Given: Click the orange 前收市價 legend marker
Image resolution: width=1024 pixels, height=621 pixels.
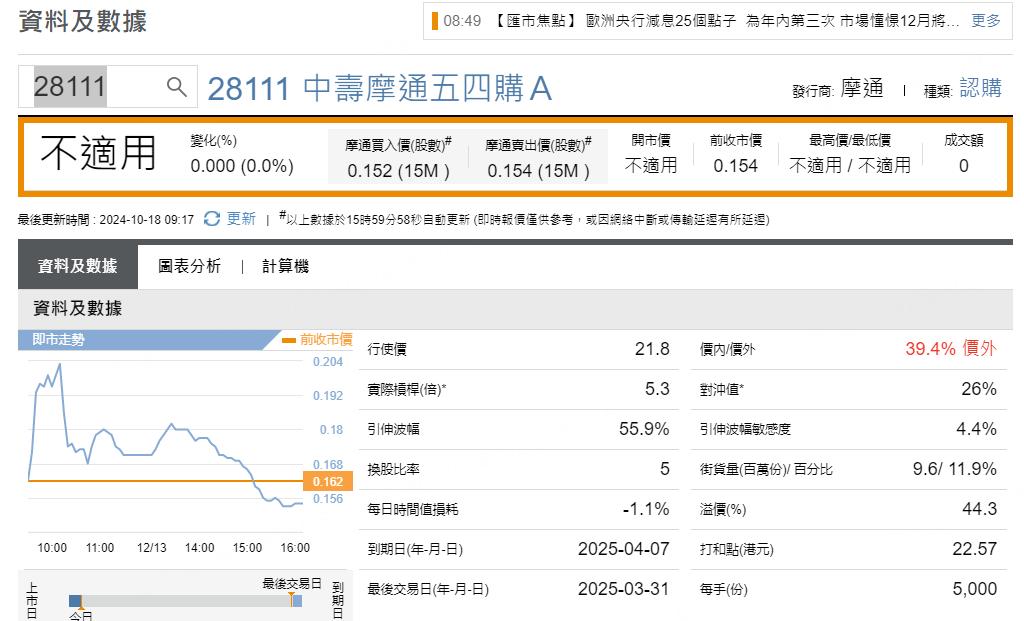Looking at the screenshot, I should coord(289,340).
